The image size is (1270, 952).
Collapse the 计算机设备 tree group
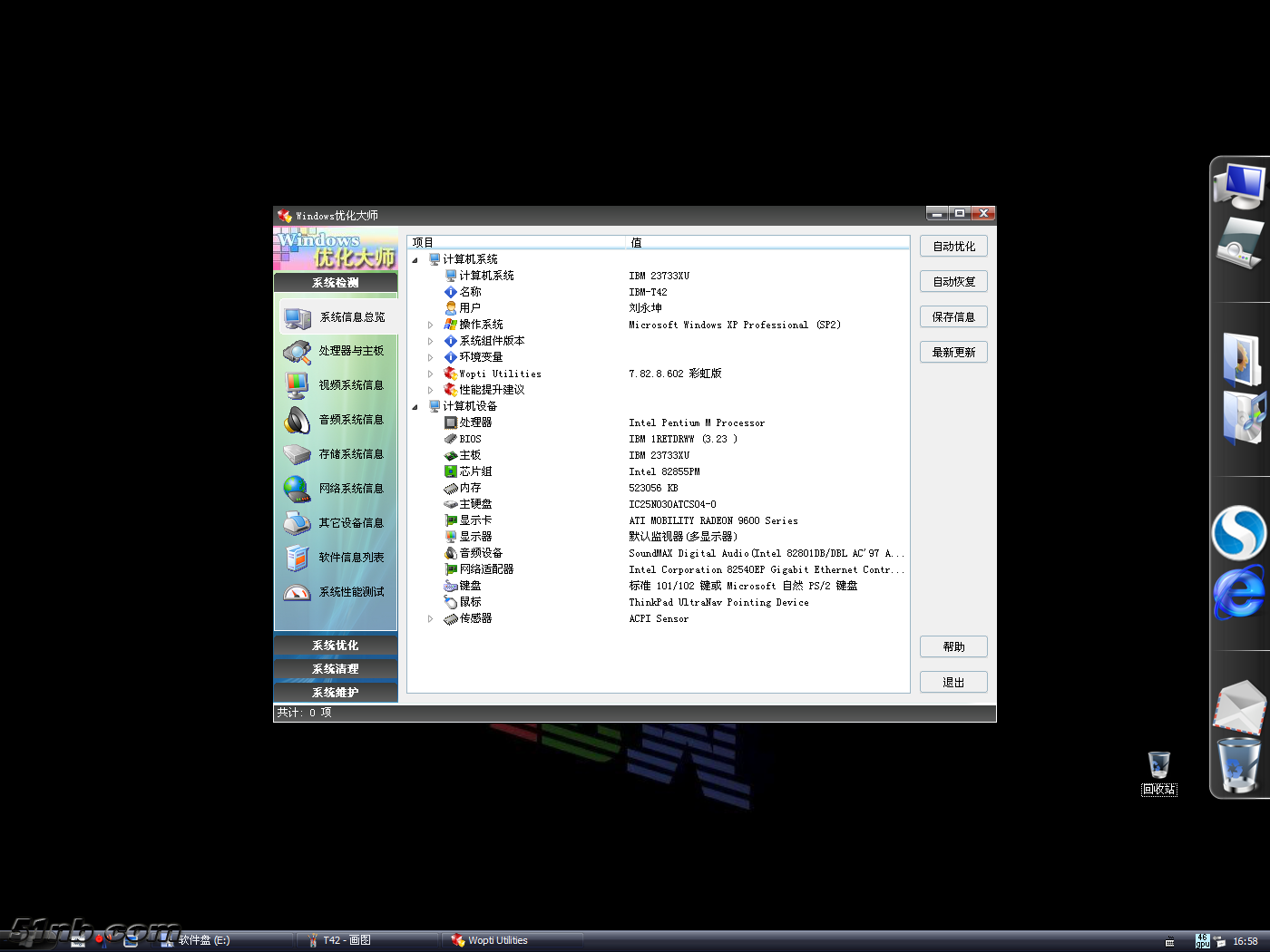click(415, 406)
